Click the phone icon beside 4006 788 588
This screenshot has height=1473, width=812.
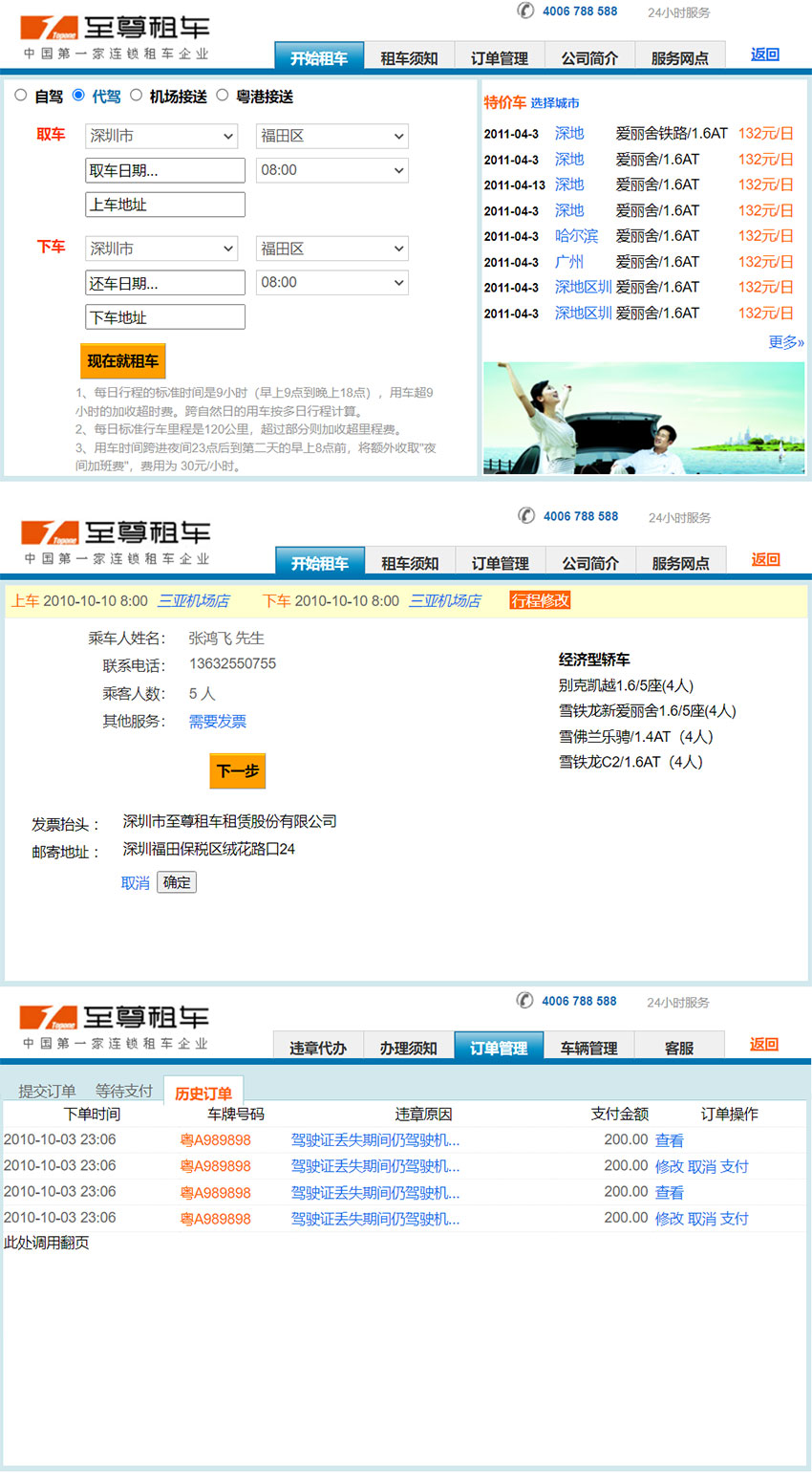click(x=526, y=11)
